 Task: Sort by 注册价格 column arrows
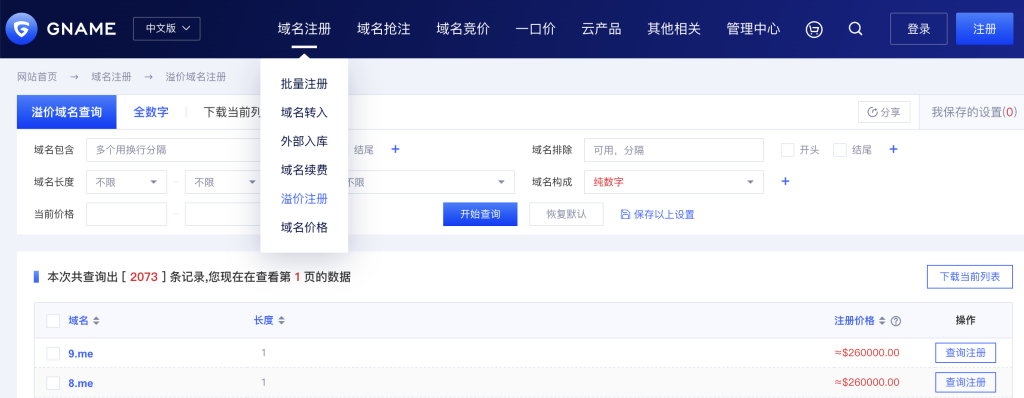882,321
